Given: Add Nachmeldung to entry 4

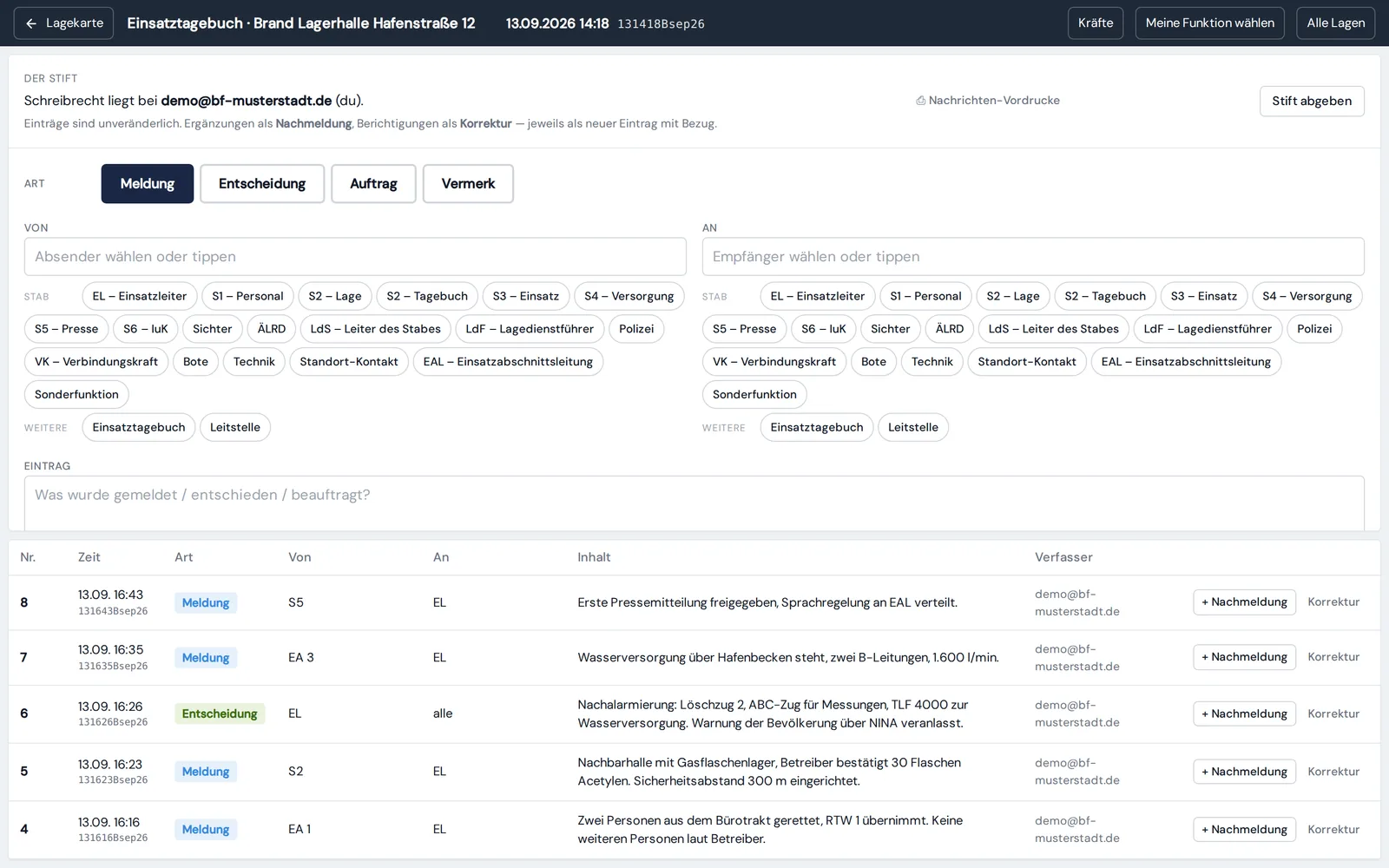Looking at the screenshot, I should [1244, 830].
